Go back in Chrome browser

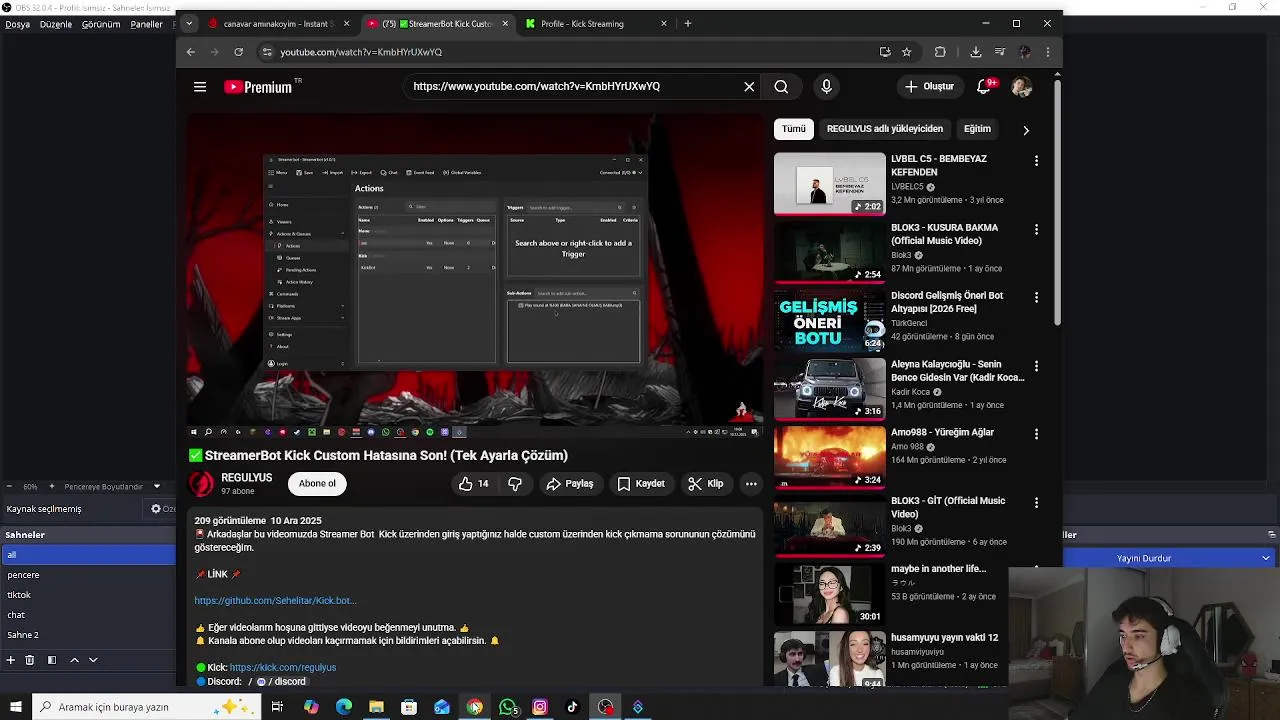pyautogui.click(x=190, y=52)
